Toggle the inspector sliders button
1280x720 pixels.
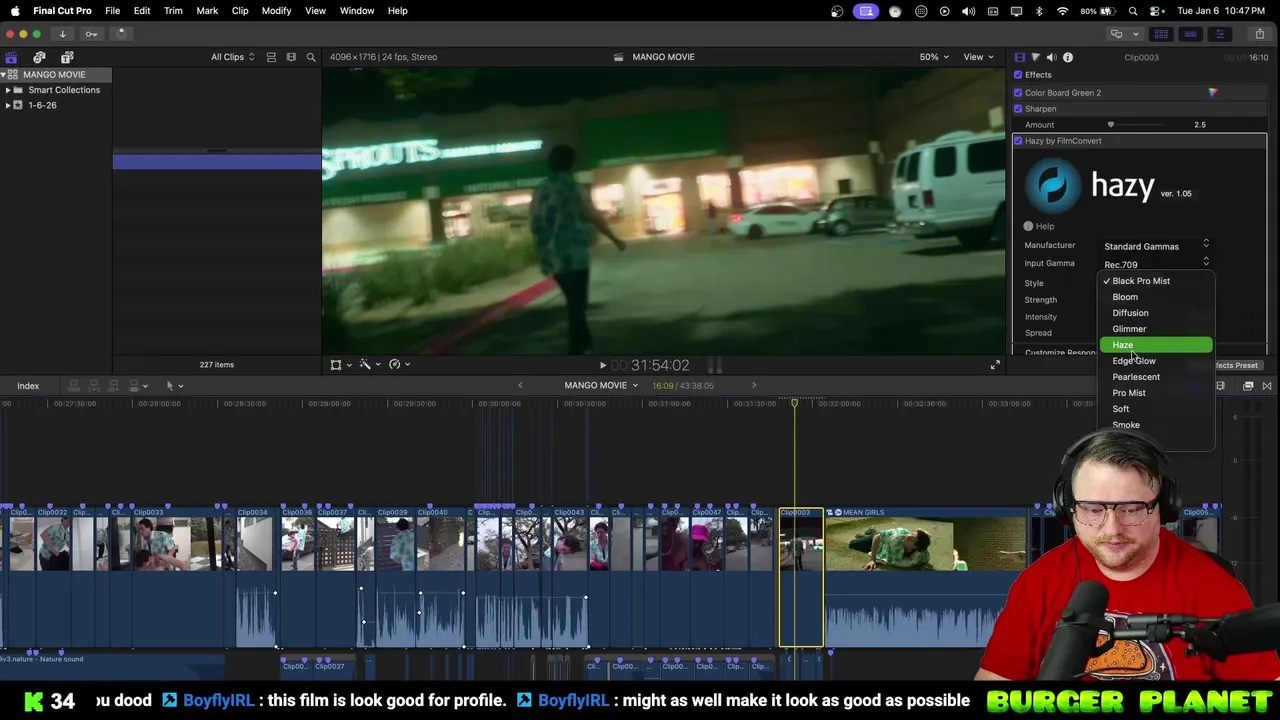pyautogui.click(x=1219, y=34)
